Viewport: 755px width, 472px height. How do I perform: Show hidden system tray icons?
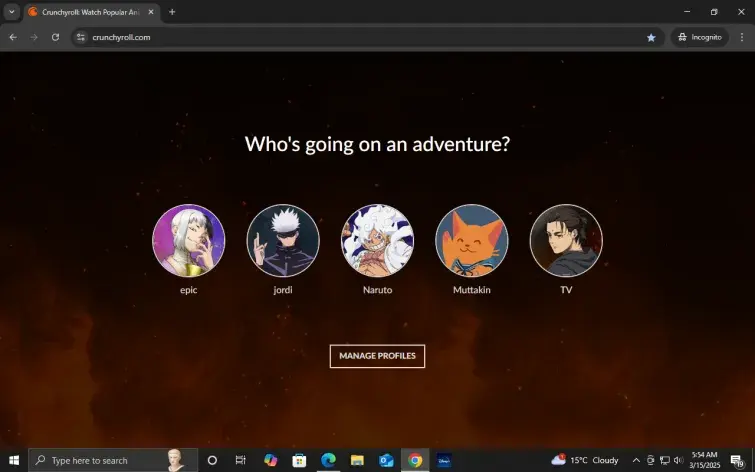[636, 460]
